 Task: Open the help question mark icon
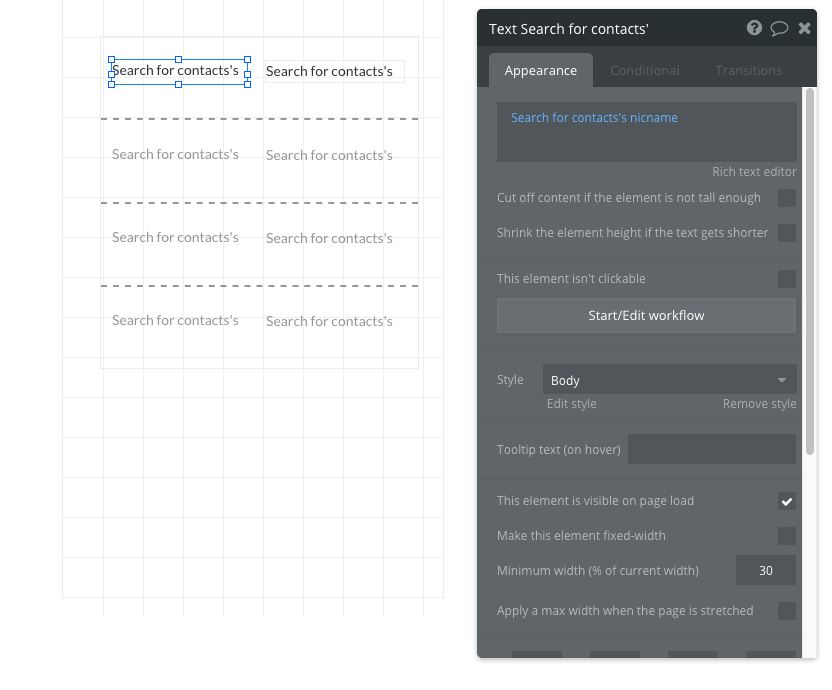point(754,28)
